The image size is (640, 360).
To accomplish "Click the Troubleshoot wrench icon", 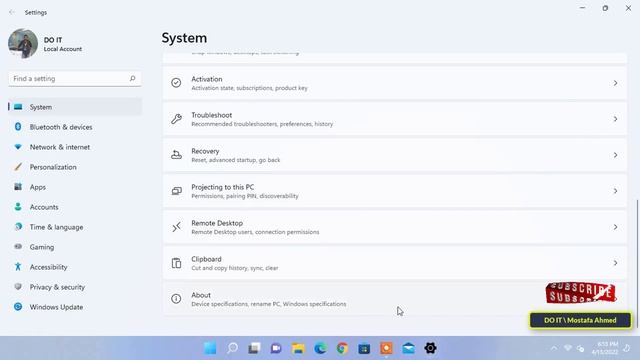I will pyautogui.click(x=176, y=119).
